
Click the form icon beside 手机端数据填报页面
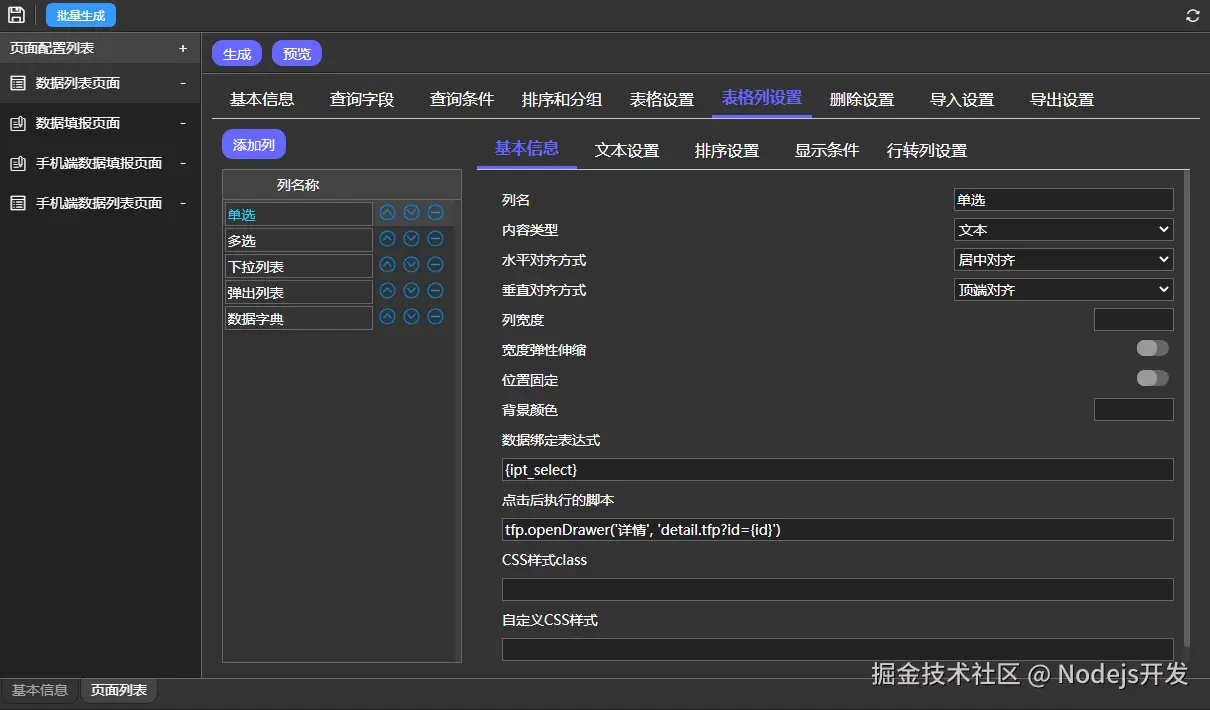click(18, 163)
